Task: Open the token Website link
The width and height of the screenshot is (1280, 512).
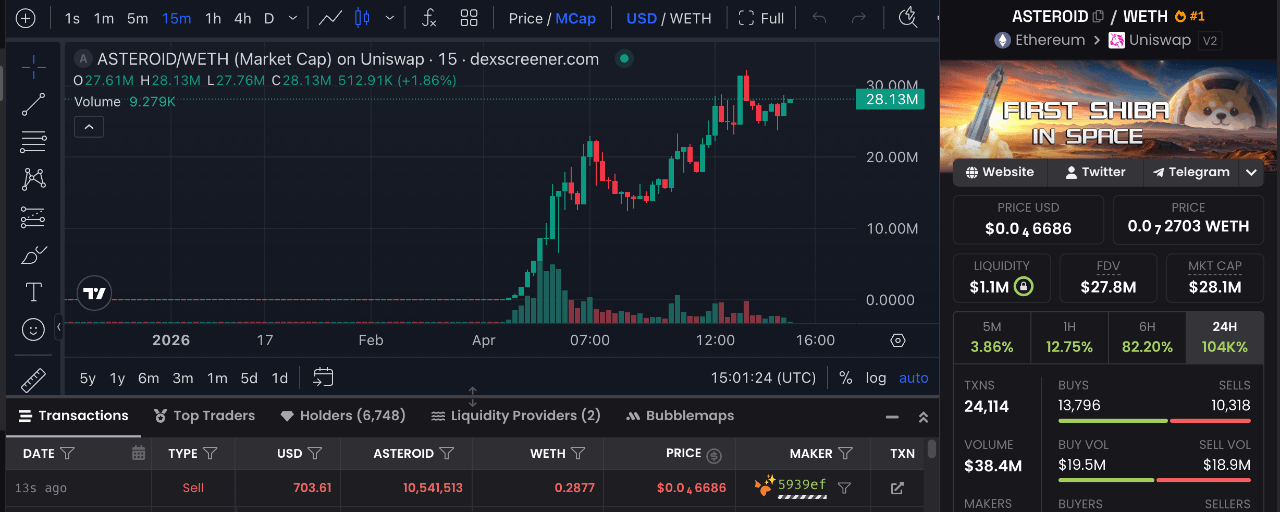Action: (999, 172)
